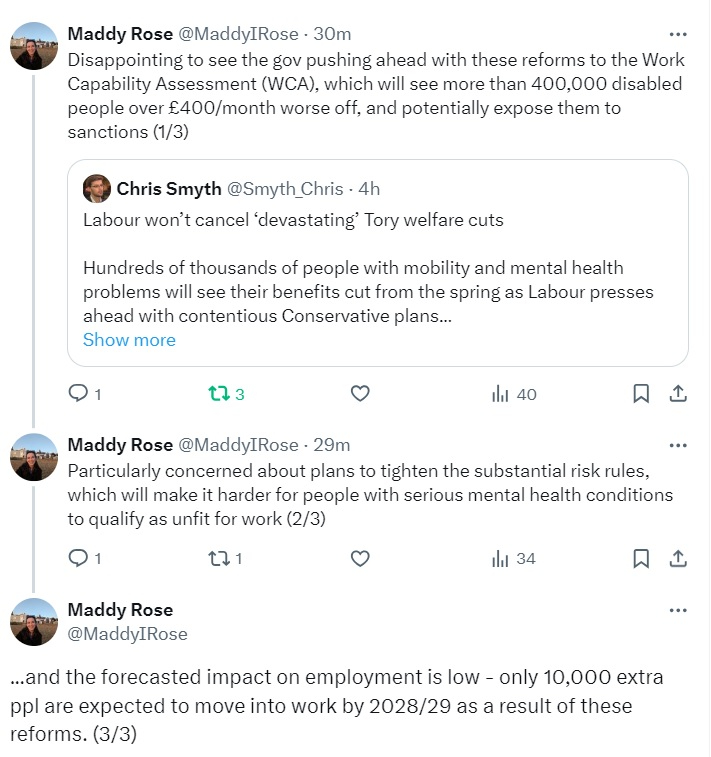Reply to the second tweet (2/3)
The height and width of the screenshot is (757, 711).
click(78, 558)
